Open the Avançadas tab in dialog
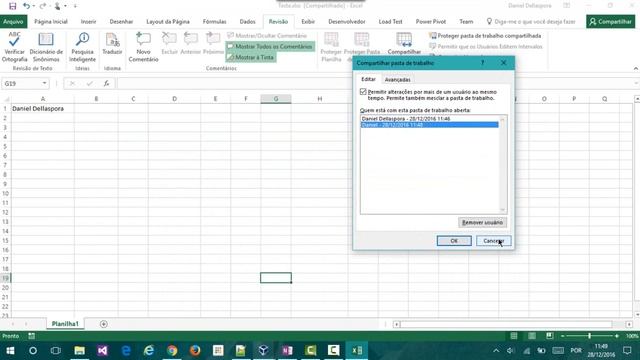The image size is (640, 360). (x=398, y=80)
